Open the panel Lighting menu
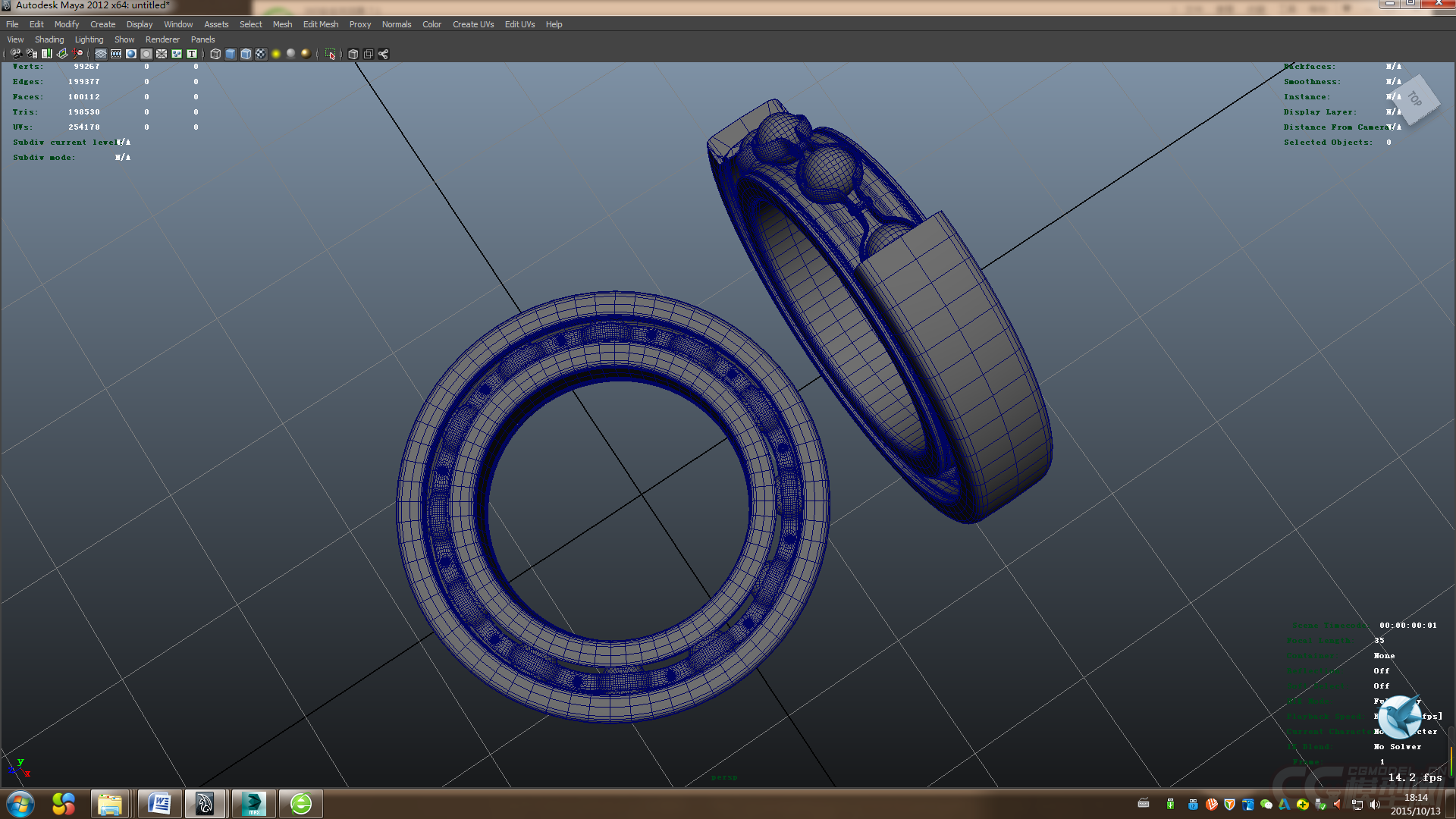This screenshot has width=1456, height=819. [89, 39]
